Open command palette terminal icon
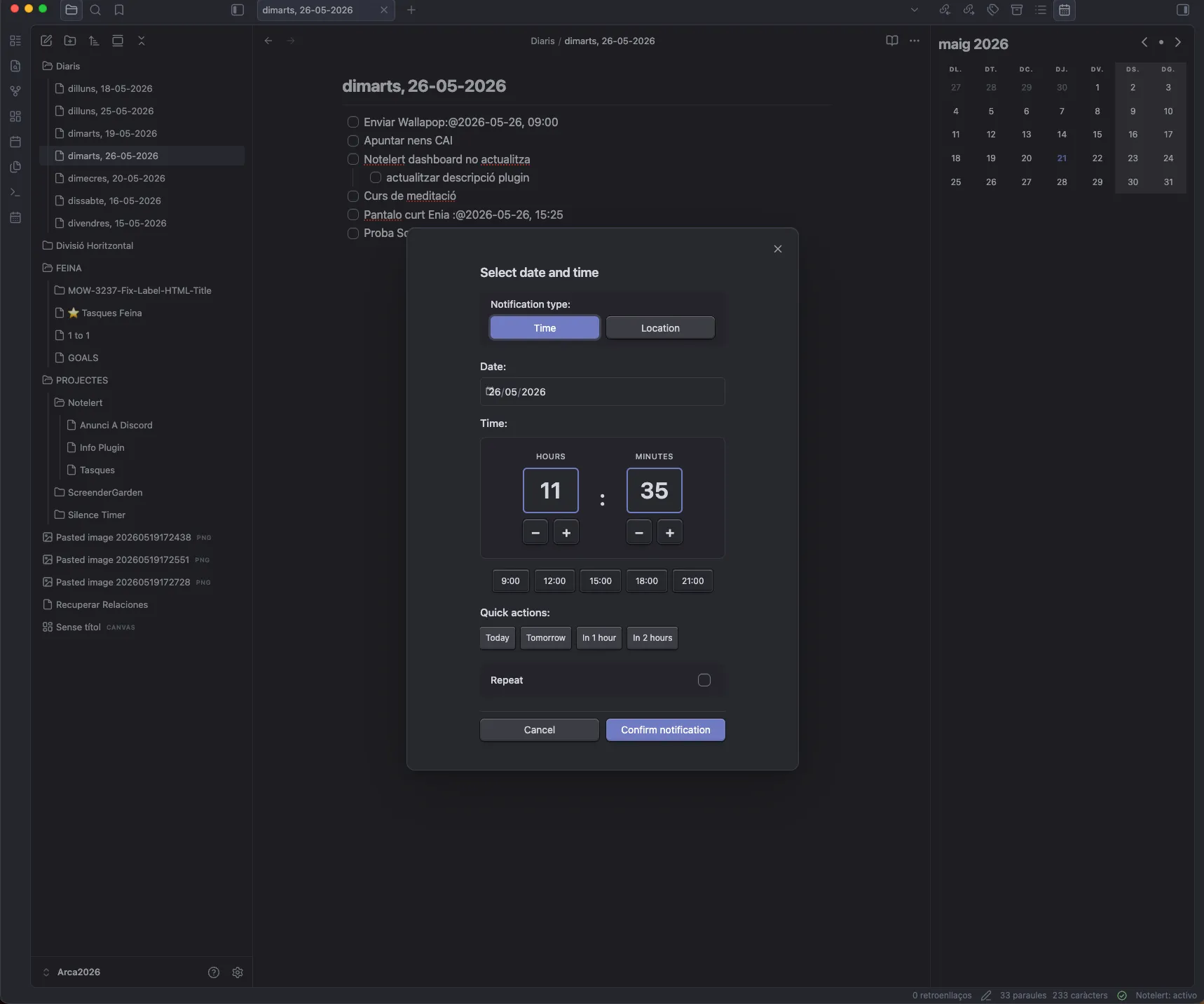 15,192
